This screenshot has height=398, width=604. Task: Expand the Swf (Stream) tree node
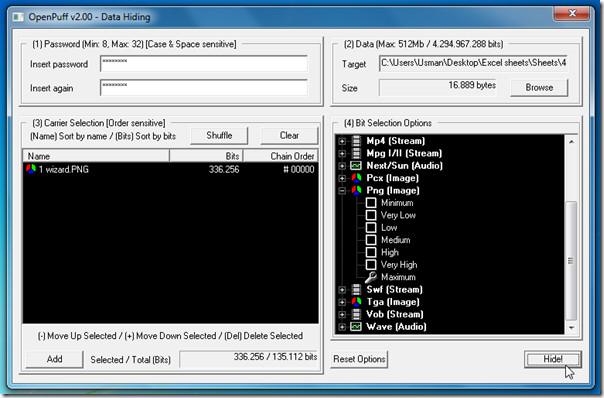coord(342,289)
